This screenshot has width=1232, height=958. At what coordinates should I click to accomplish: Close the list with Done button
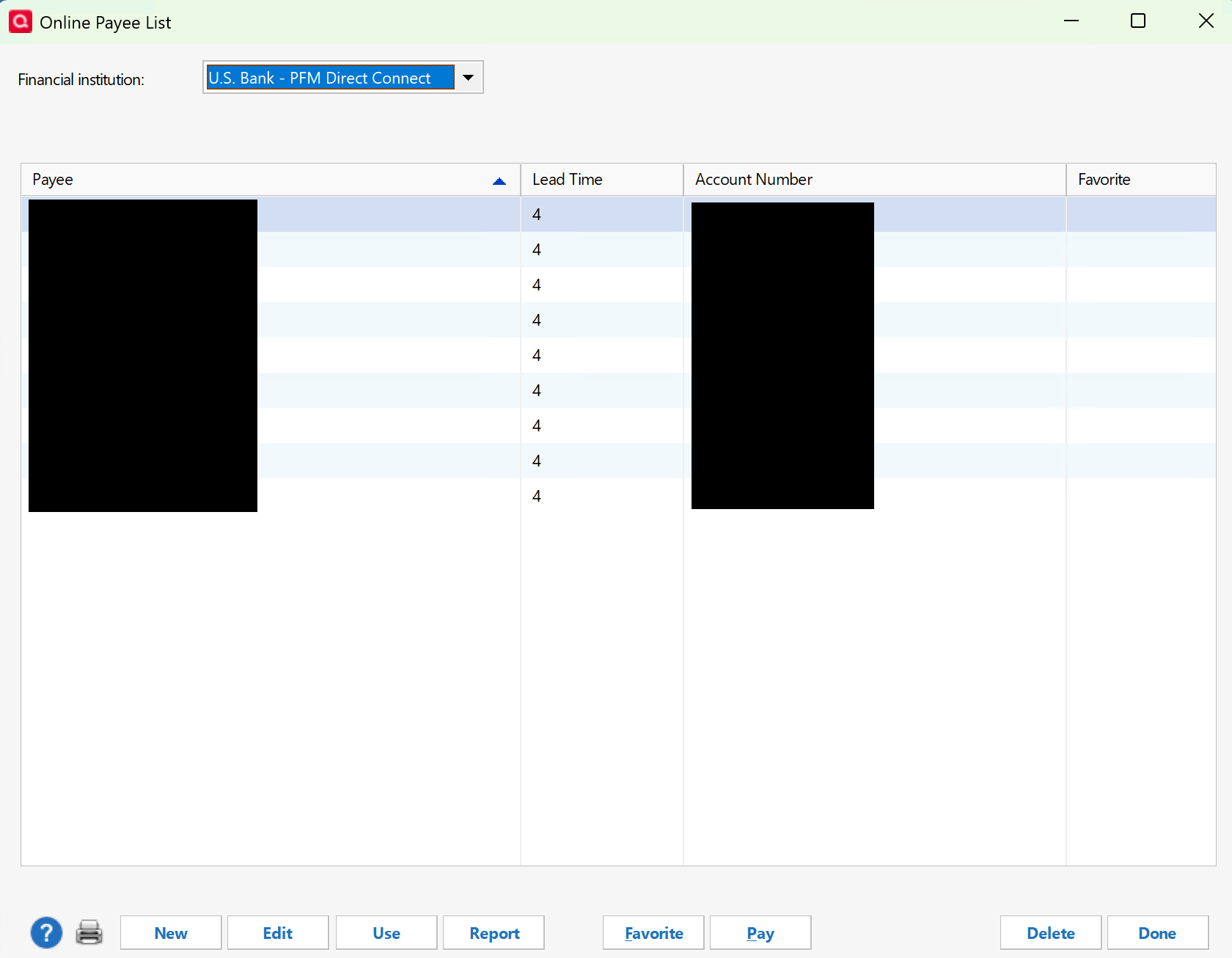(x=1158, y=933)
